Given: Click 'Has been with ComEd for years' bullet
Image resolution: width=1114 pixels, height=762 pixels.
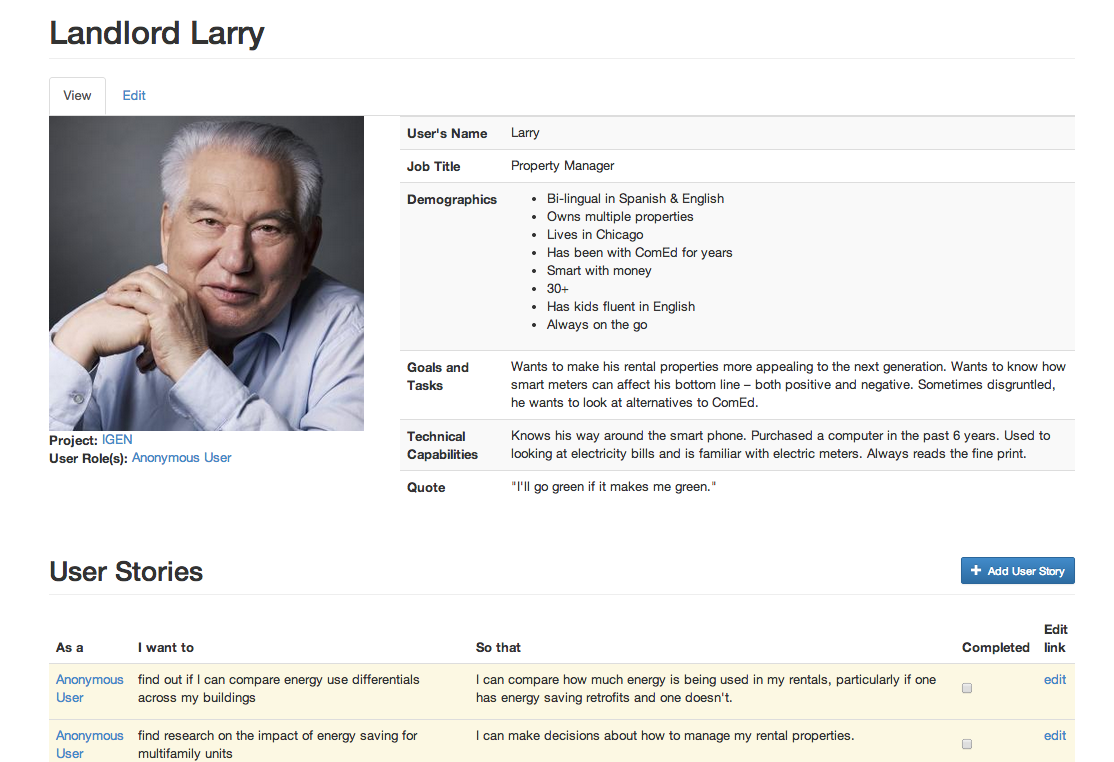Looking at the screenshot, I should (639, 253).
